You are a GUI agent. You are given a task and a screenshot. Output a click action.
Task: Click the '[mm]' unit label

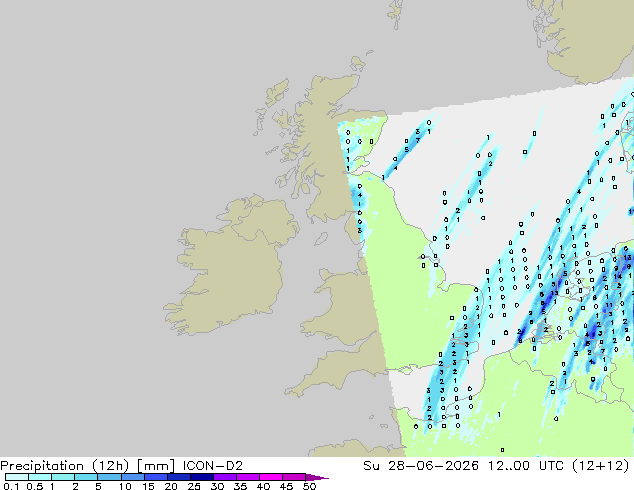(x=156, y=466)
